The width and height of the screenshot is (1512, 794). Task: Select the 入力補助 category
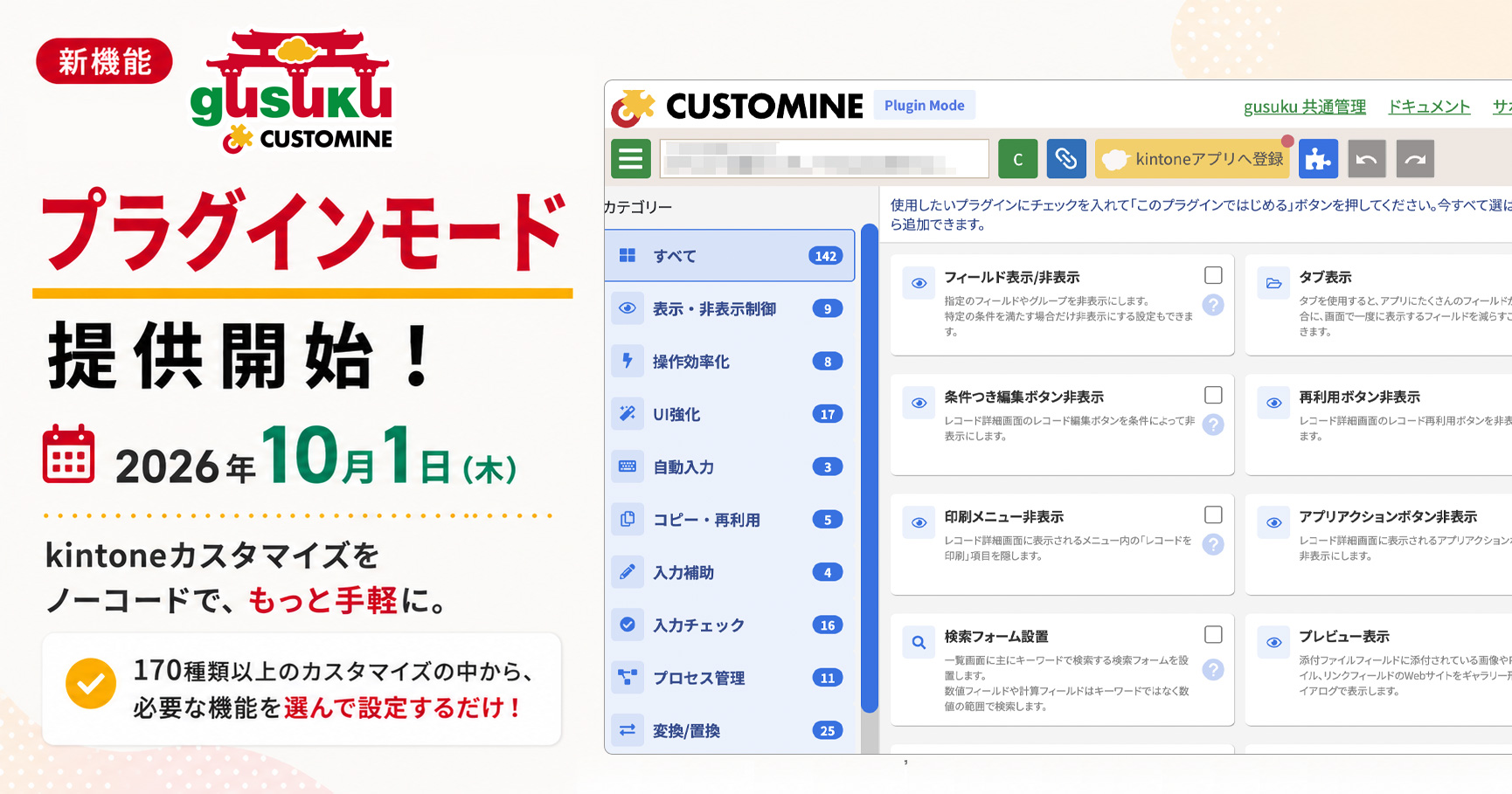(730, 572)
